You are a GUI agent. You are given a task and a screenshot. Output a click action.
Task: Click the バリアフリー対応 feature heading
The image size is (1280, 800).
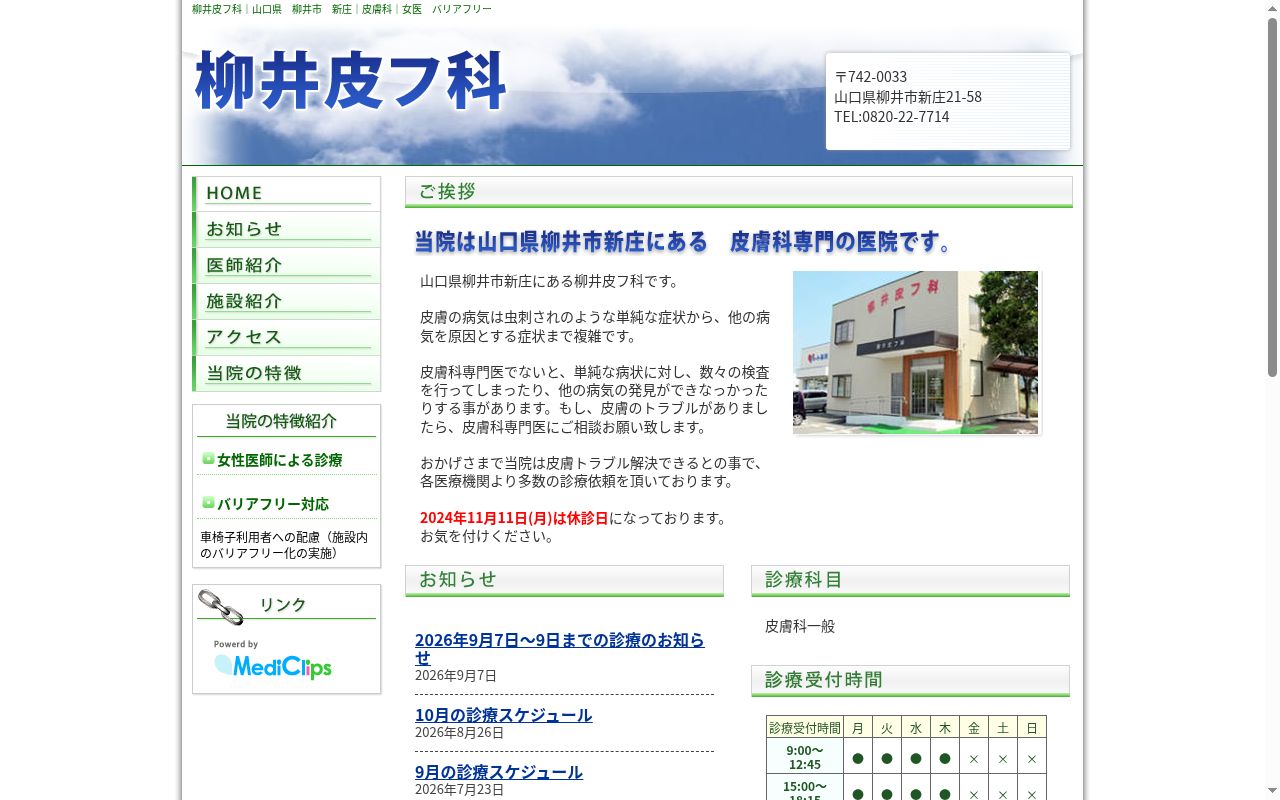click(x=273, y=504)
